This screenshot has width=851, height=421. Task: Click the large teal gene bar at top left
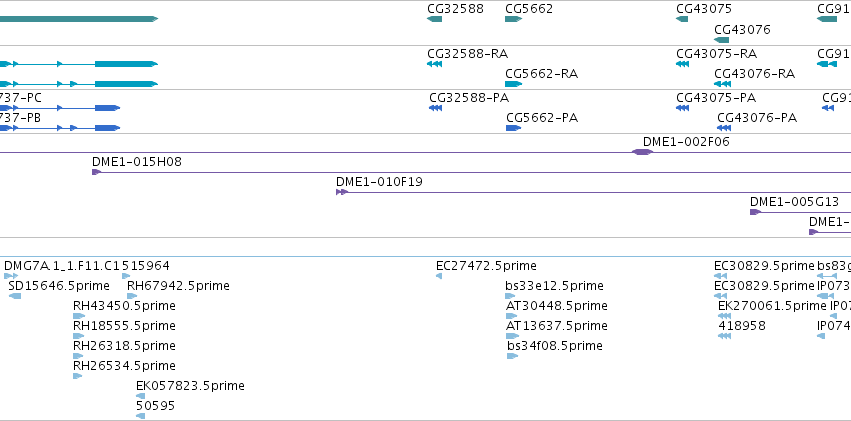79,19
